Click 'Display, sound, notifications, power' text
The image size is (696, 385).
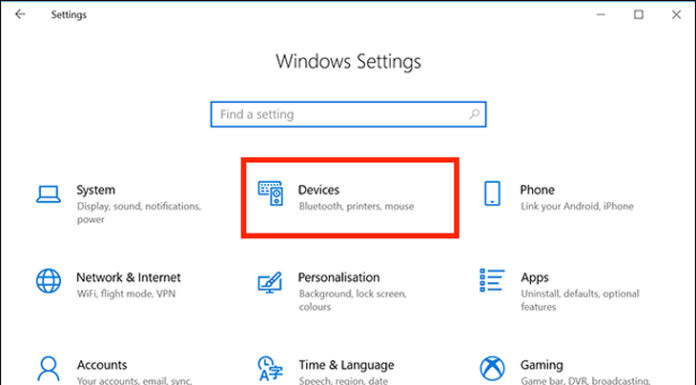click(x=139, y=213)
